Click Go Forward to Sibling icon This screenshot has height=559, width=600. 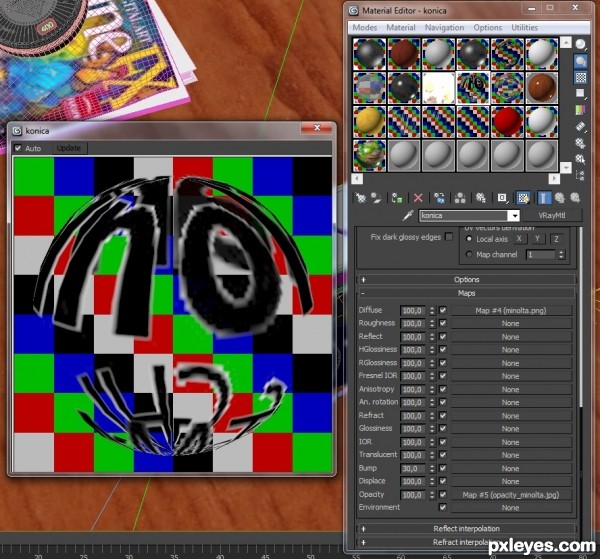click(x=575, y=198)
